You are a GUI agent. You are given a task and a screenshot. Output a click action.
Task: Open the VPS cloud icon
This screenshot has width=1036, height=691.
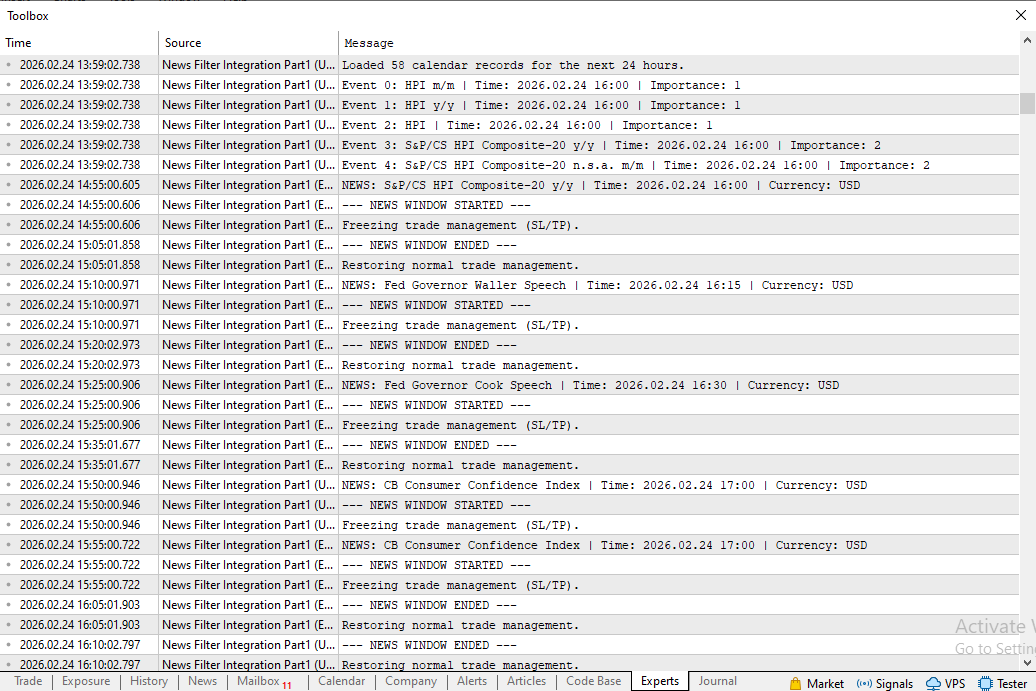pos(933,683)
